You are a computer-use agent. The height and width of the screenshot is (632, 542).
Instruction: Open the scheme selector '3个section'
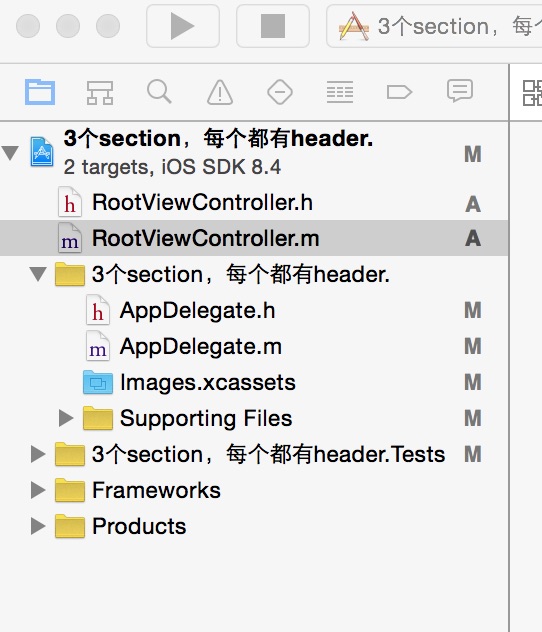tap(434, 26)
